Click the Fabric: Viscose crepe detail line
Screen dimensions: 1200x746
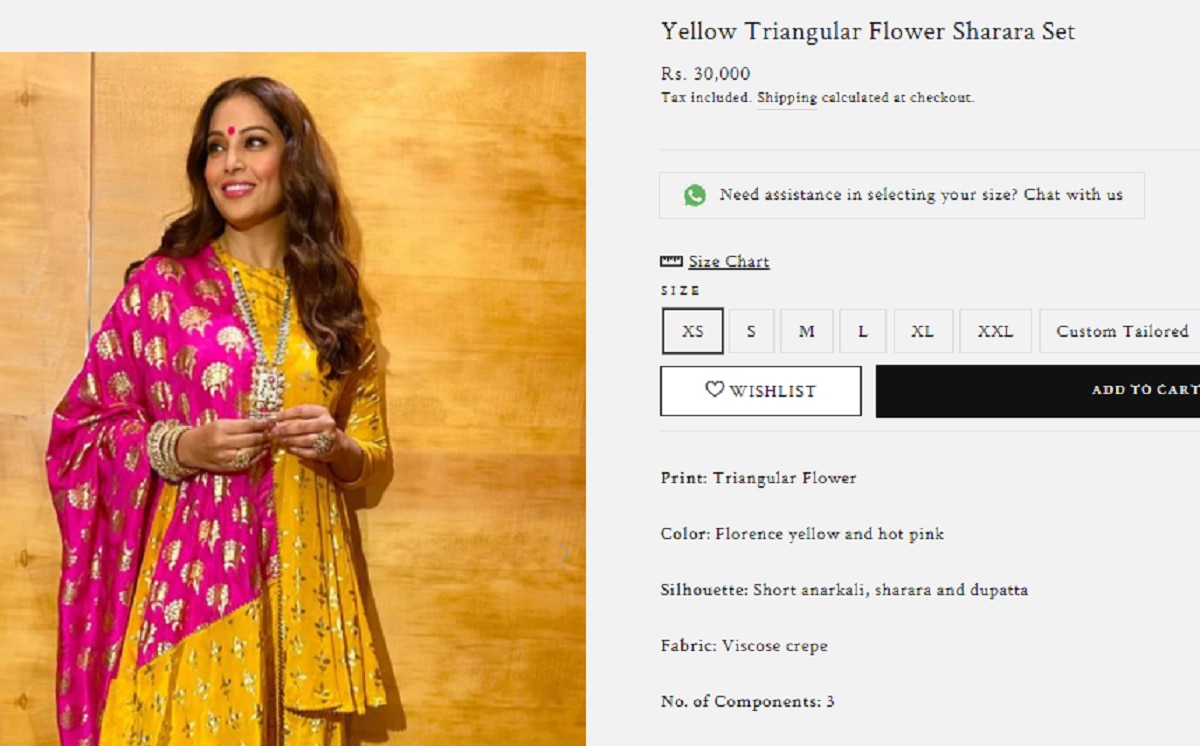coord(744,646)
